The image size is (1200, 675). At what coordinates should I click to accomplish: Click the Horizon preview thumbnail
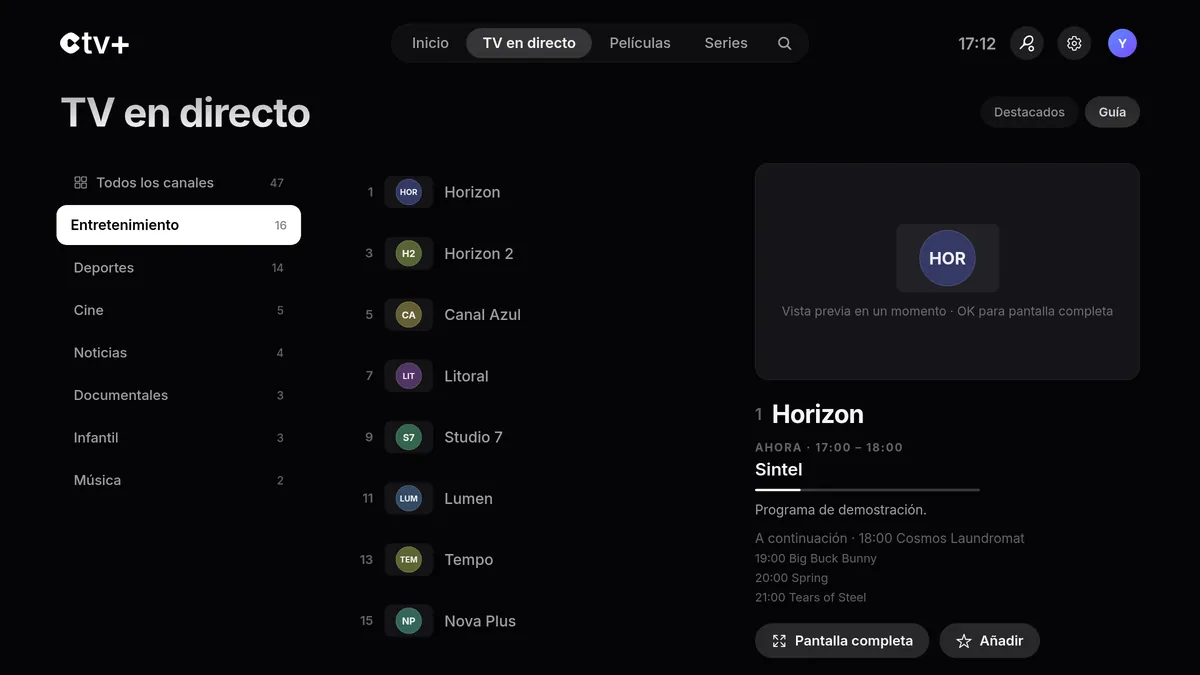[x=947, y=272]
